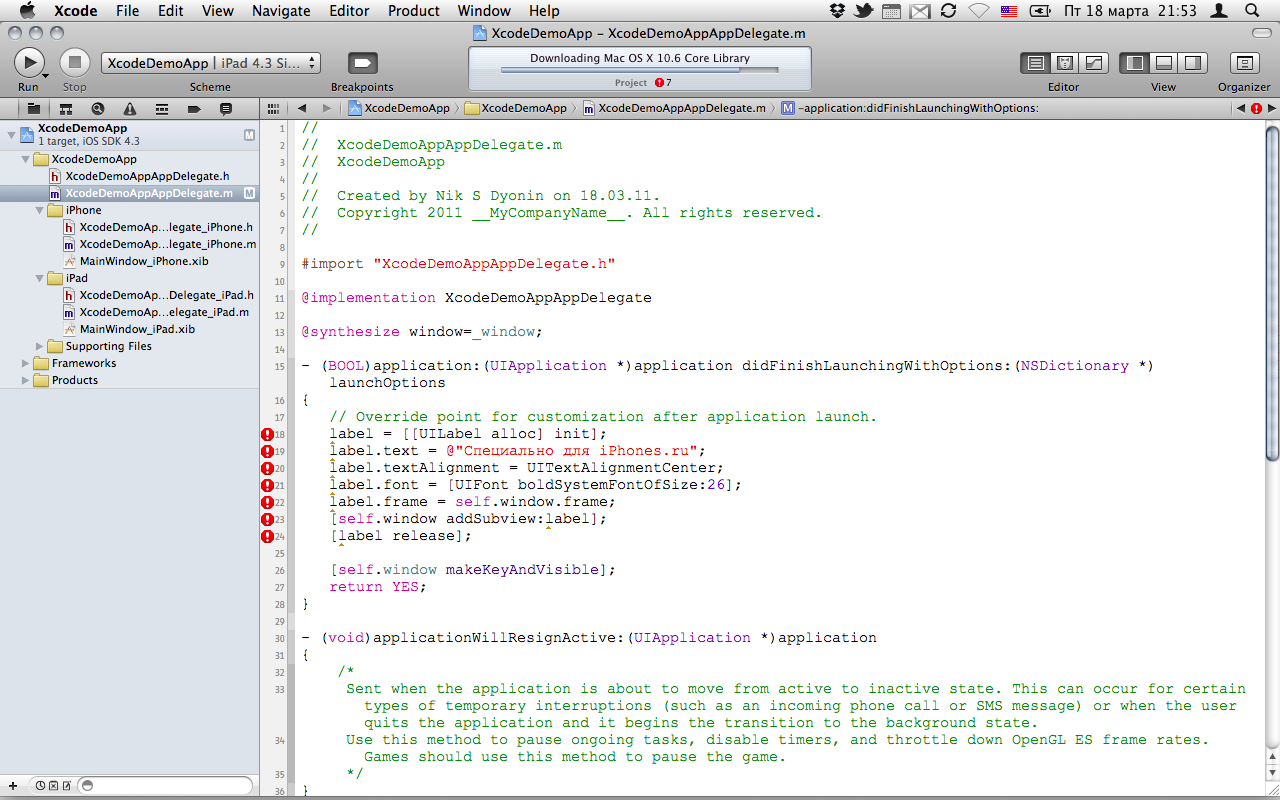Click the error marker on line 20
1280x800 pixels.
267,468
